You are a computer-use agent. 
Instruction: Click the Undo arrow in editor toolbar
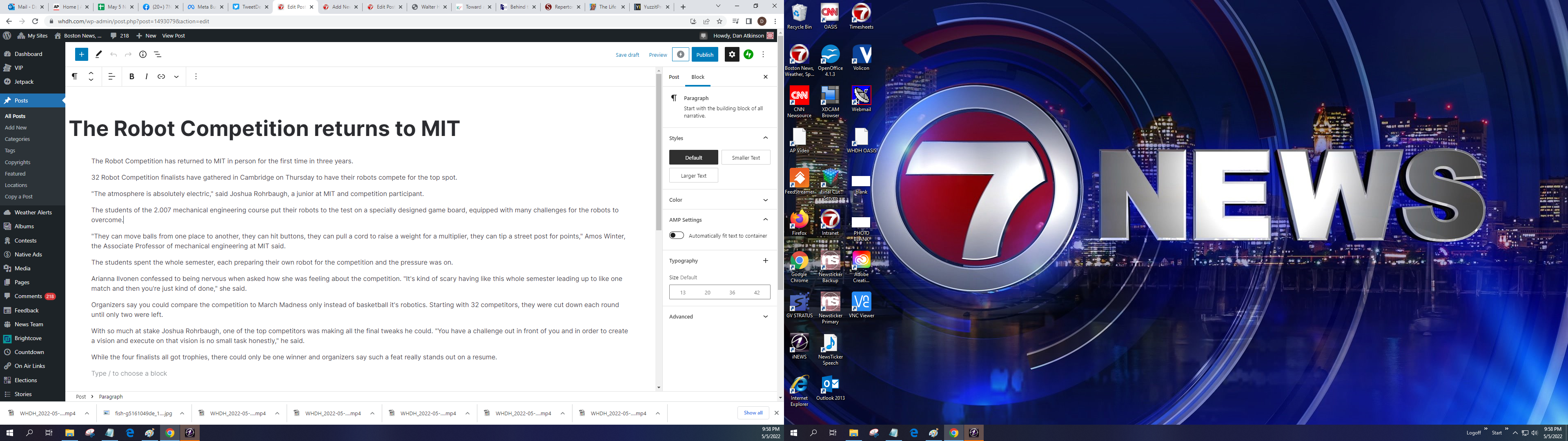tap(113, 54)
